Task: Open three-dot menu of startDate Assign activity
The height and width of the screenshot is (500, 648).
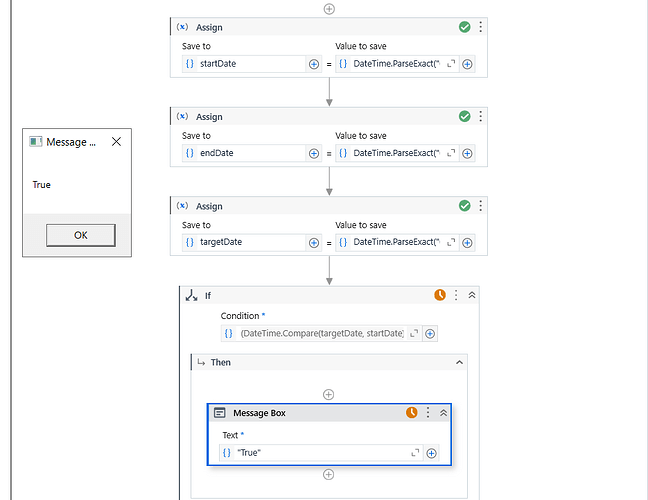Action: (480, 28)
